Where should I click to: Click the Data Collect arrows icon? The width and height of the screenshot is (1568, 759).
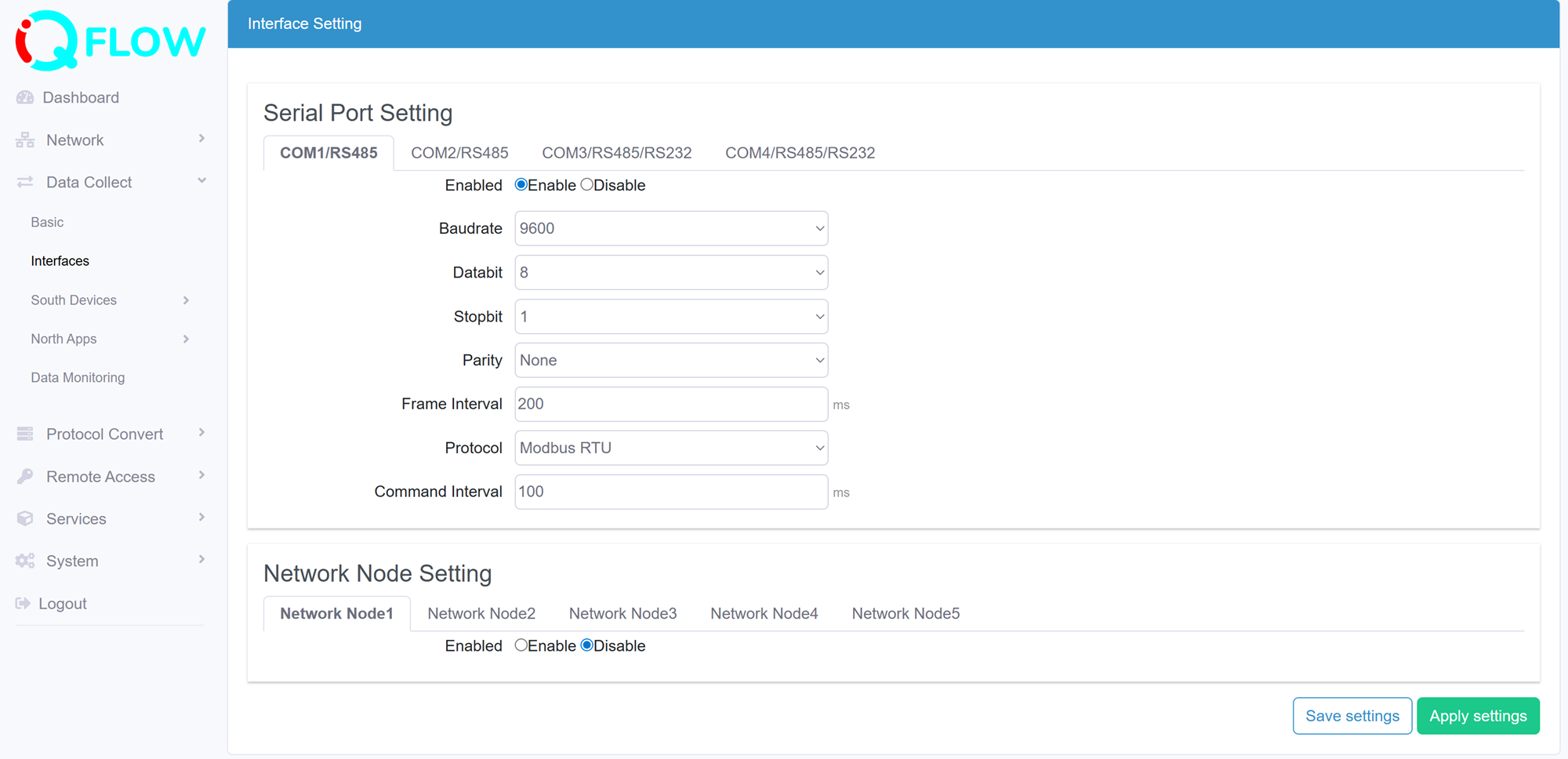point(24,181)
